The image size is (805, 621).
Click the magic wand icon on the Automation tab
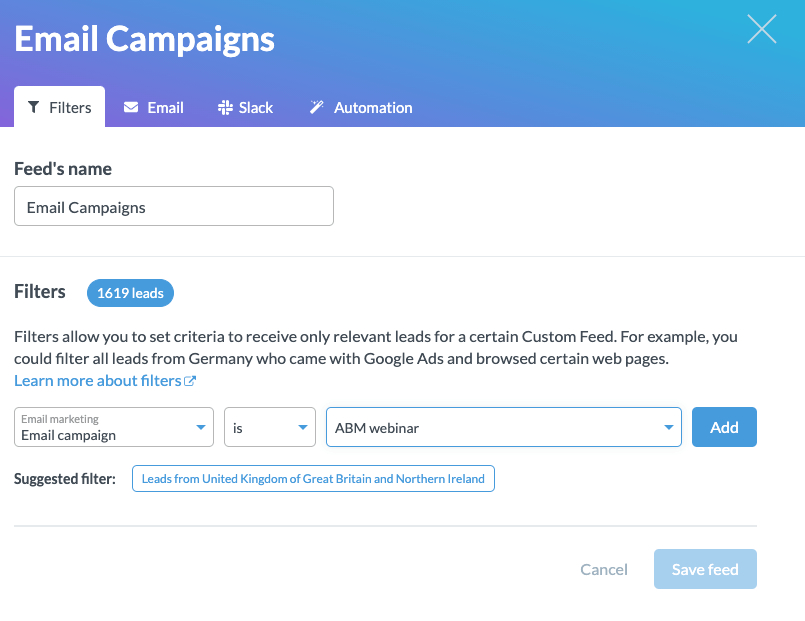317,106
